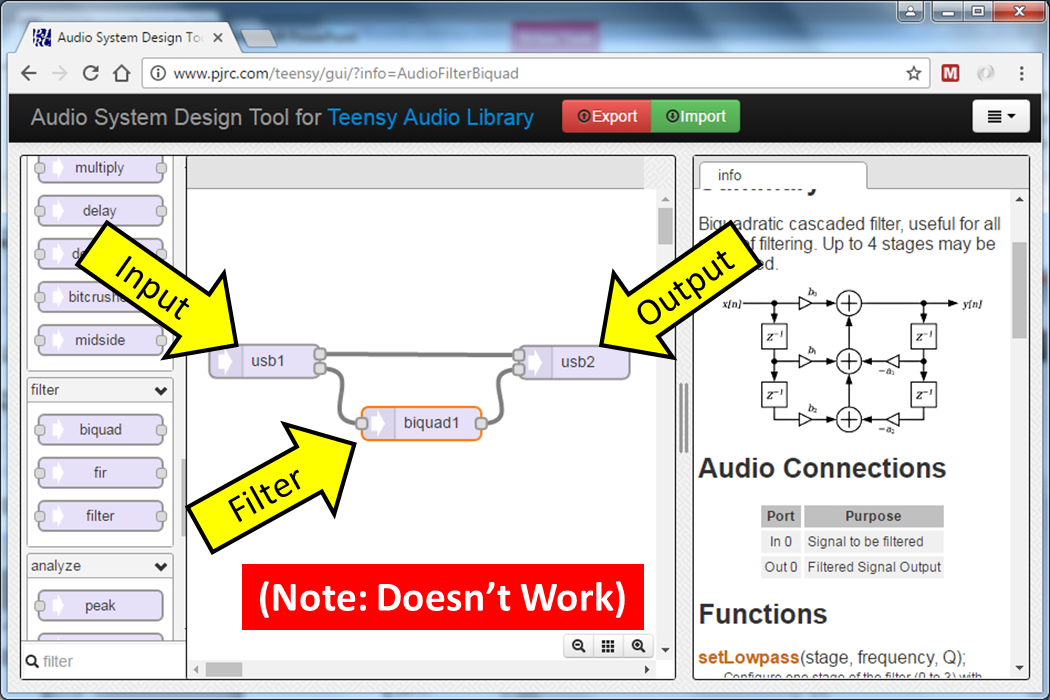Open Teensy Audio Library link
This screenshot has height=700, width=1050.
click(431, 117)
